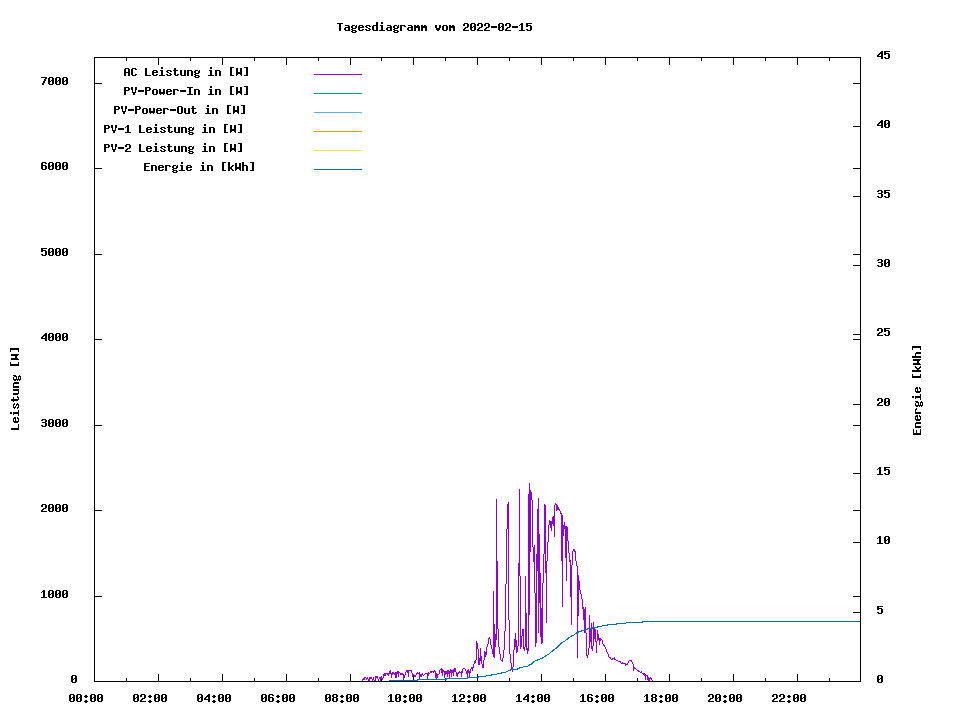Viewport: 960px width, 720px height.
Task: Click the yellow PV-2 Leistung legend line sample
Action: 337,150
